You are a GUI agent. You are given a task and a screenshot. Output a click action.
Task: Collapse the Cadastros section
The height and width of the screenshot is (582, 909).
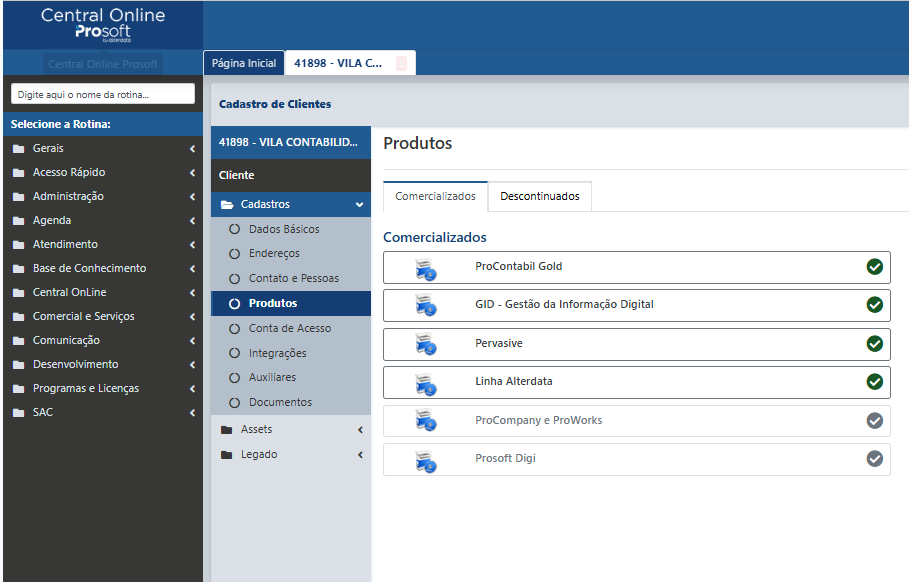pos(359,205)
